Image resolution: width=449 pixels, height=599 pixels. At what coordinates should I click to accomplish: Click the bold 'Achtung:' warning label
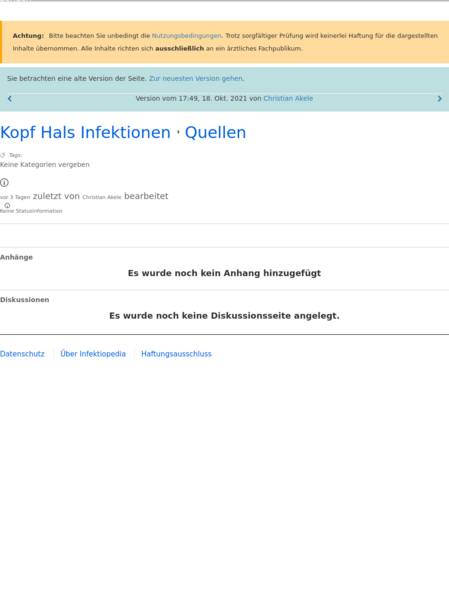(28, 36)
